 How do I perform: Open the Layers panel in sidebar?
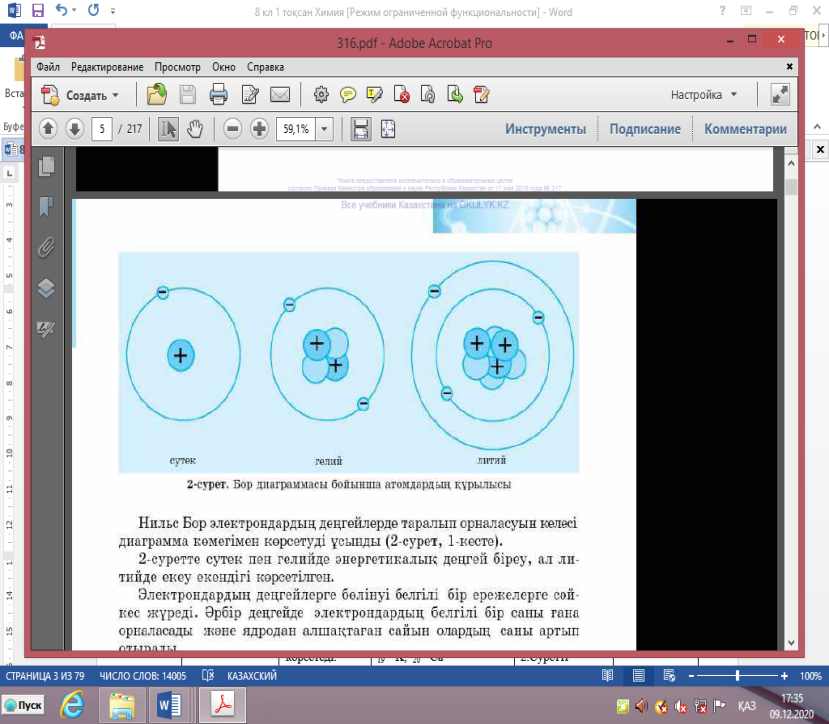pyautogui.click(x=46, y=288)
